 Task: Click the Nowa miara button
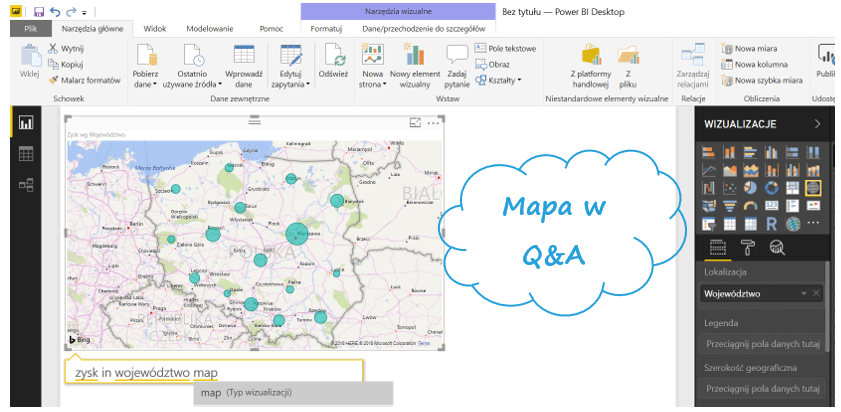[759, 48]
